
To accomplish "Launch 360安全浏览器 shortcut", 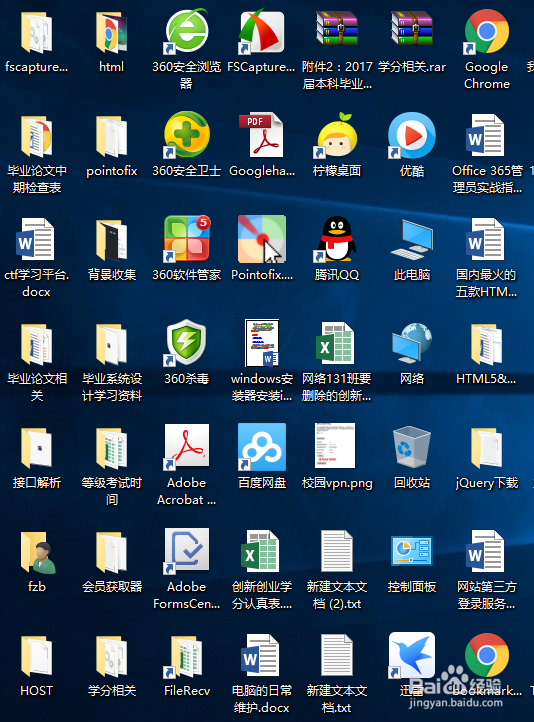I will click(186, 31).
